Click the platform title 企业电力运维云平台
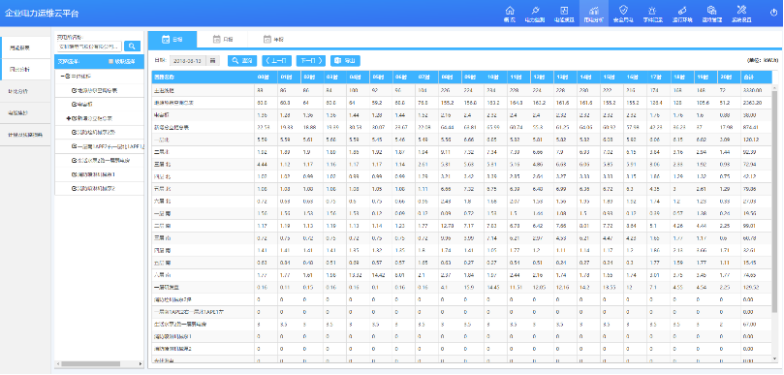The image size is (784, 375). pyautogui.click(x=42, y=14)
